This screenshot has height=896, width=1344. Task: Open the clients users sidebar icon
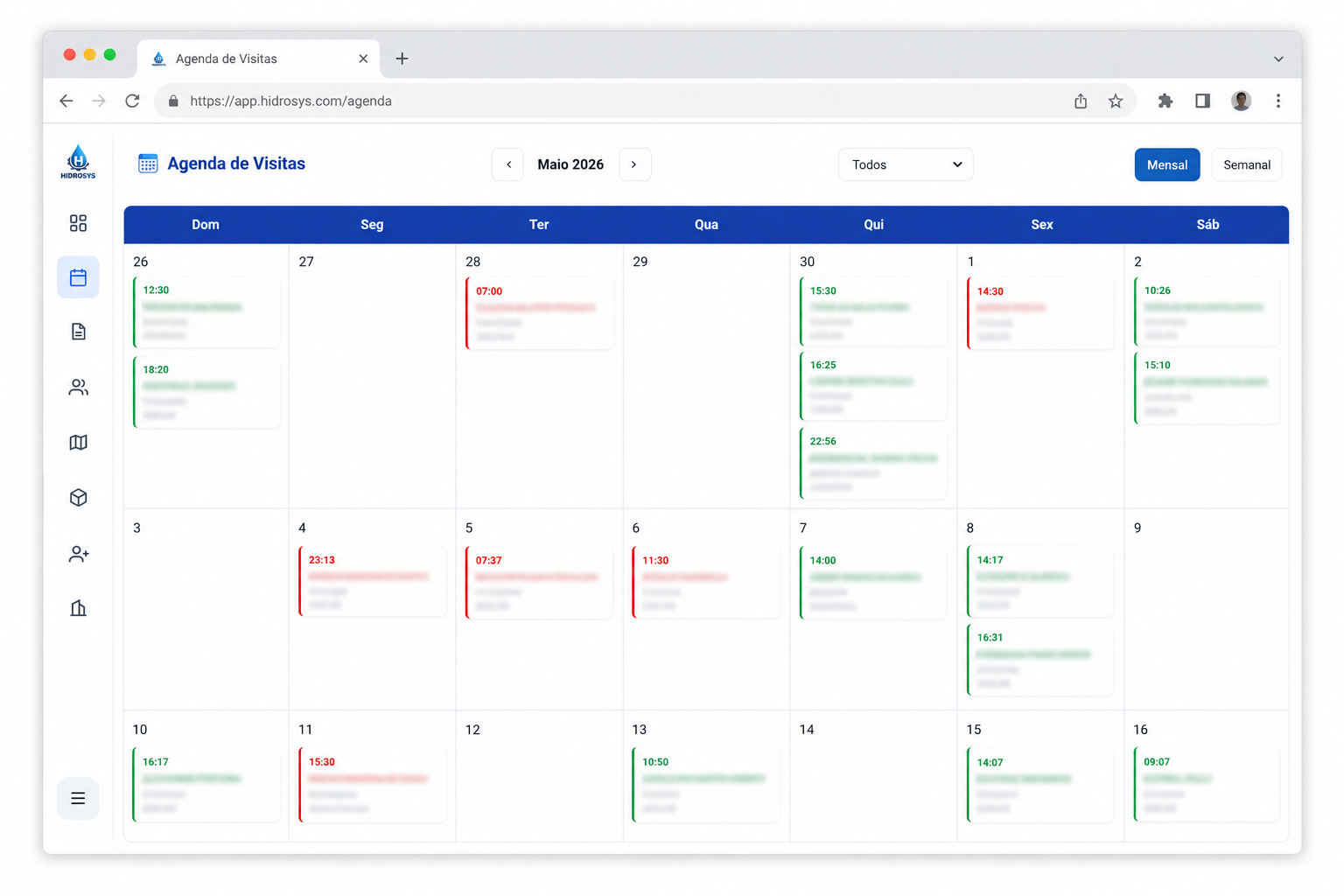(78, 387)
